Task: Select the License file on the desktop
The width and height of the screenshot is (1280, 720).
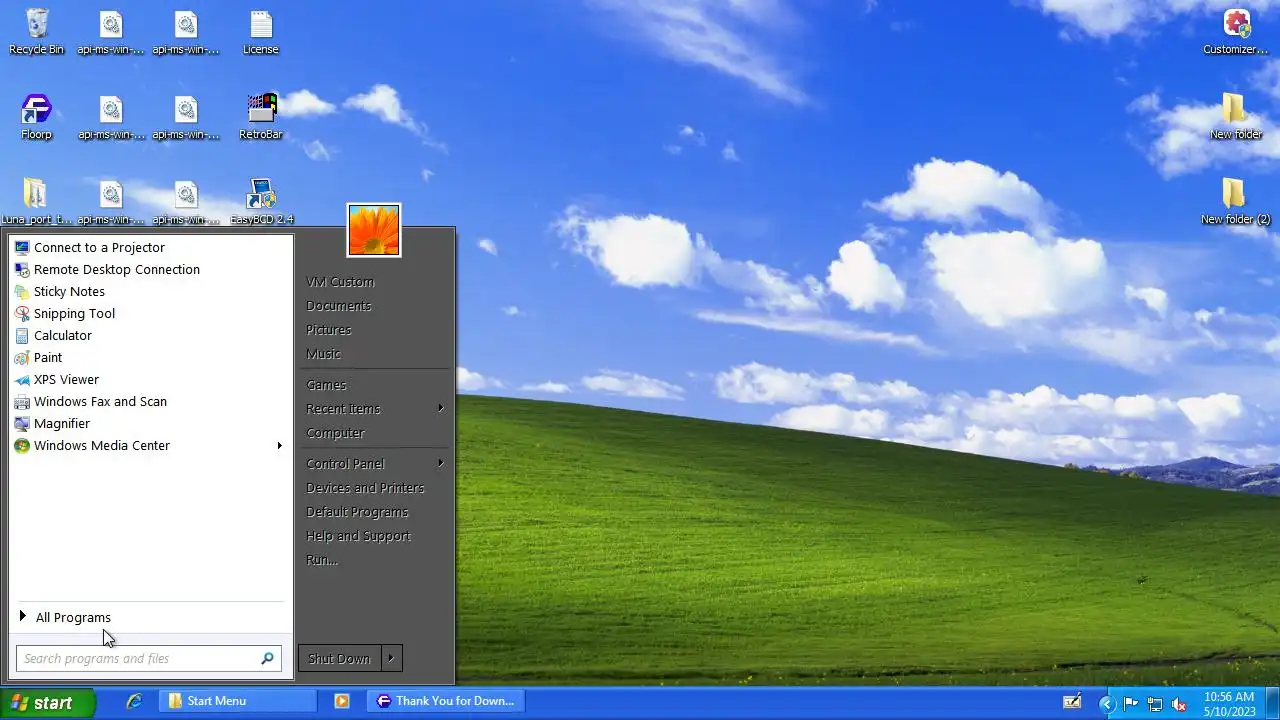Action: pos(260,32)
